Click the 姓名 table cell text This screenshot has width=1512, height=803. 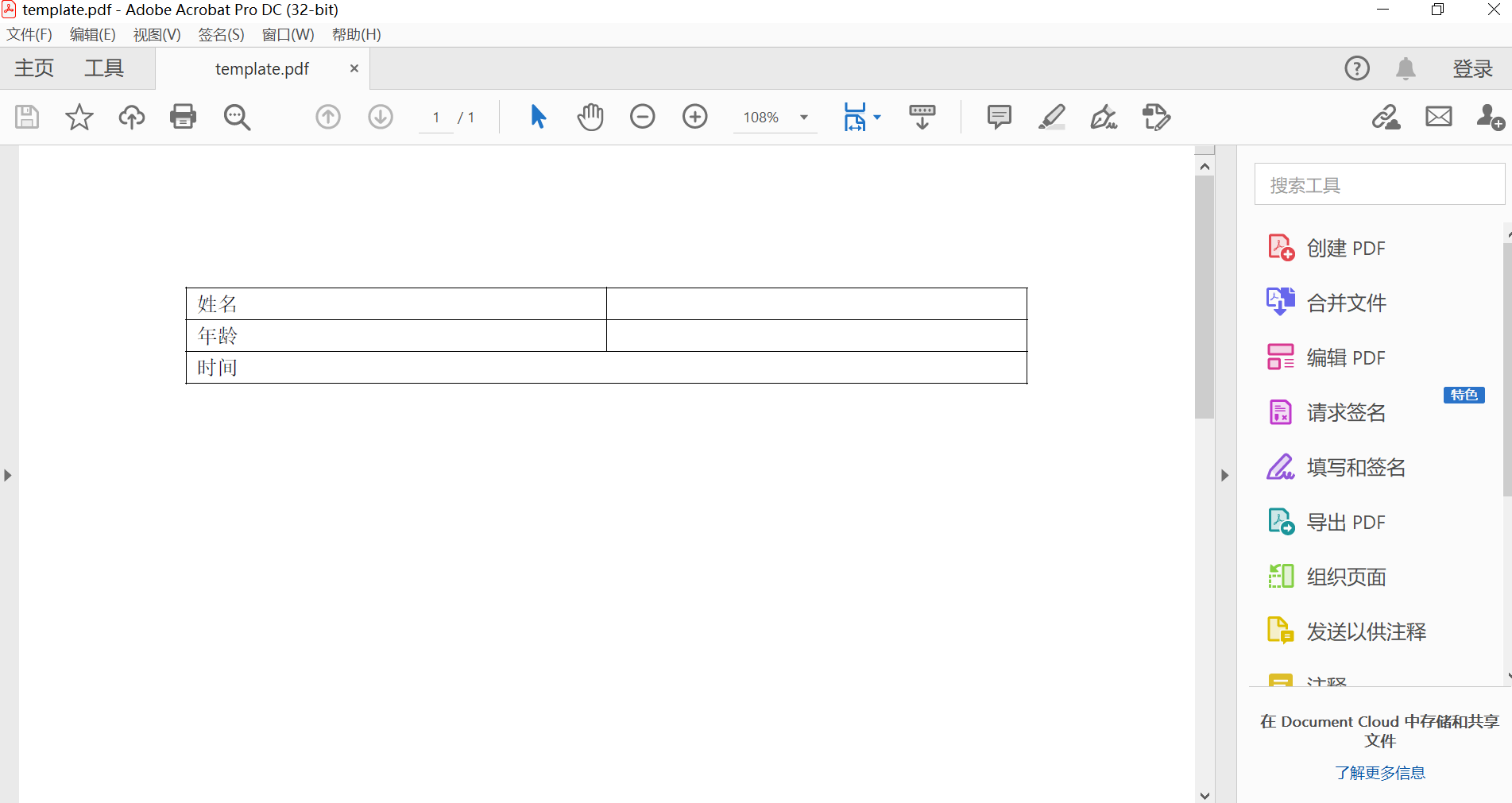click(x=217, y=304)
